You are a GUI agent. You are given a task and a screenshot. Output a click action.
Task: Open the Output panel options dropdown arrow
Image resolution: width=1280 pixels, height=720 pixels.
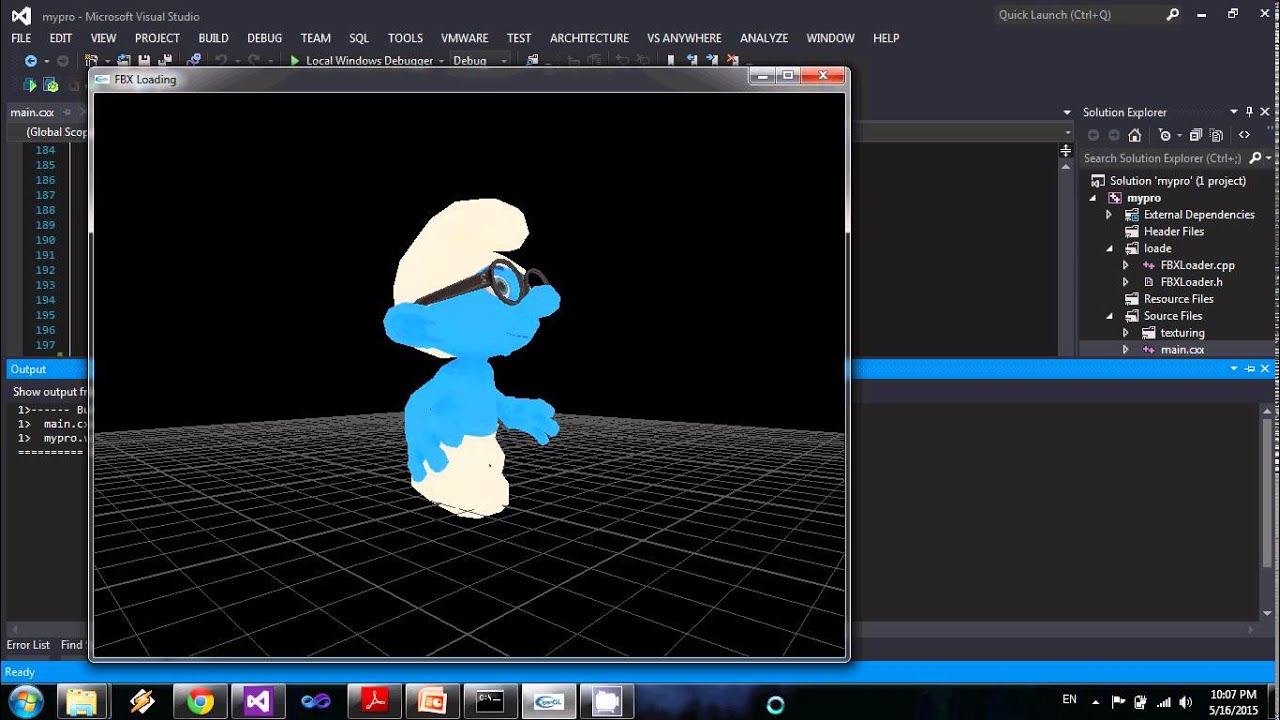point(1234,369)
